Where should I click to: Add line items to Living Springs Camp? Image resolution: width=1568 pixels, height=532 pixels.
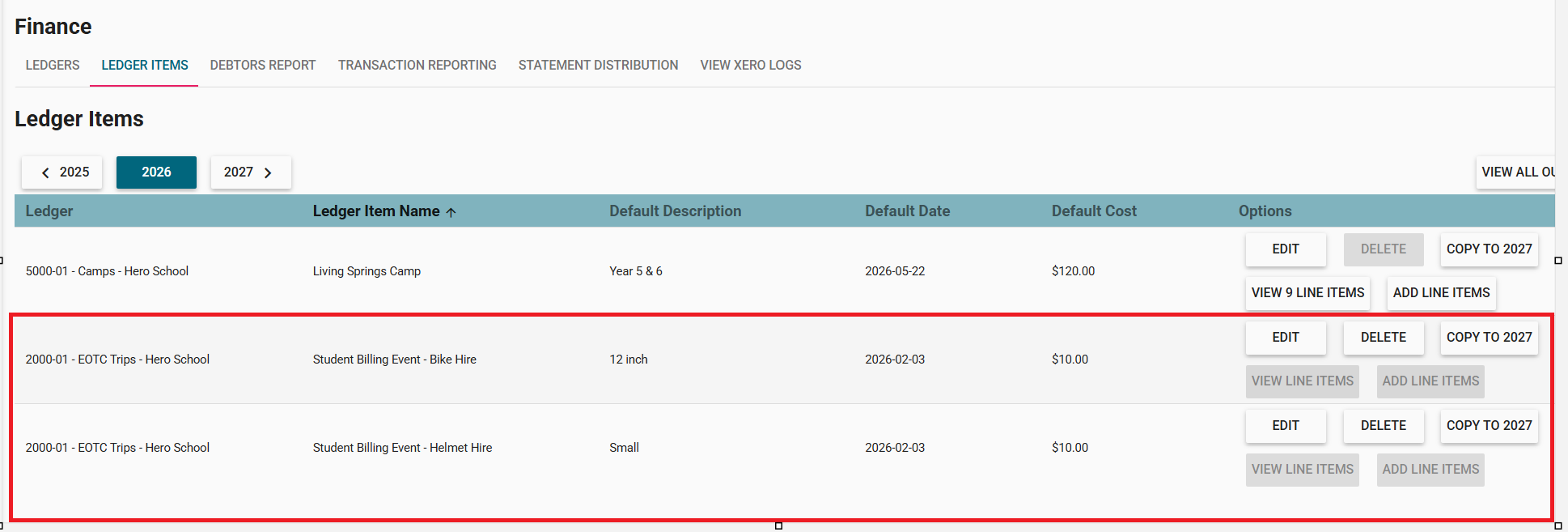(x=1440, y=293)
